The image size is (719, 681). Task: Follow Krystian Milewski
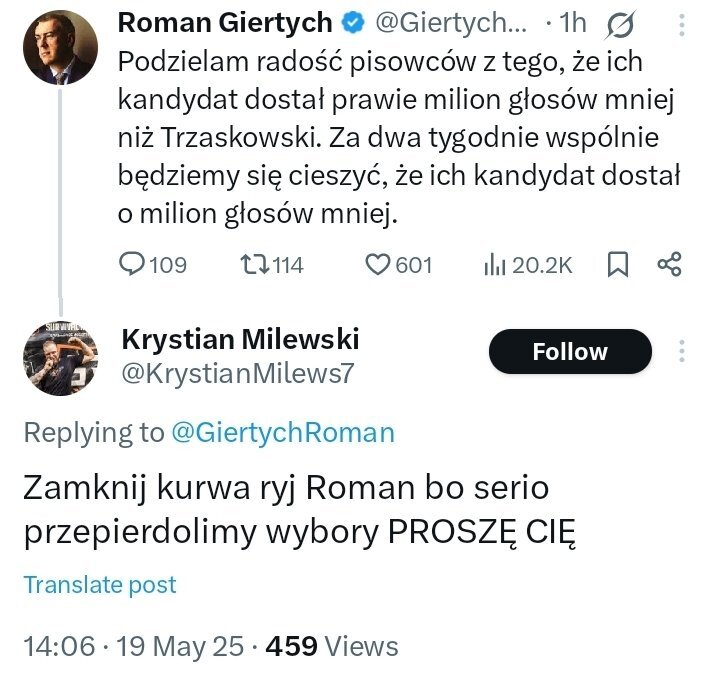[x=569, y=352]
